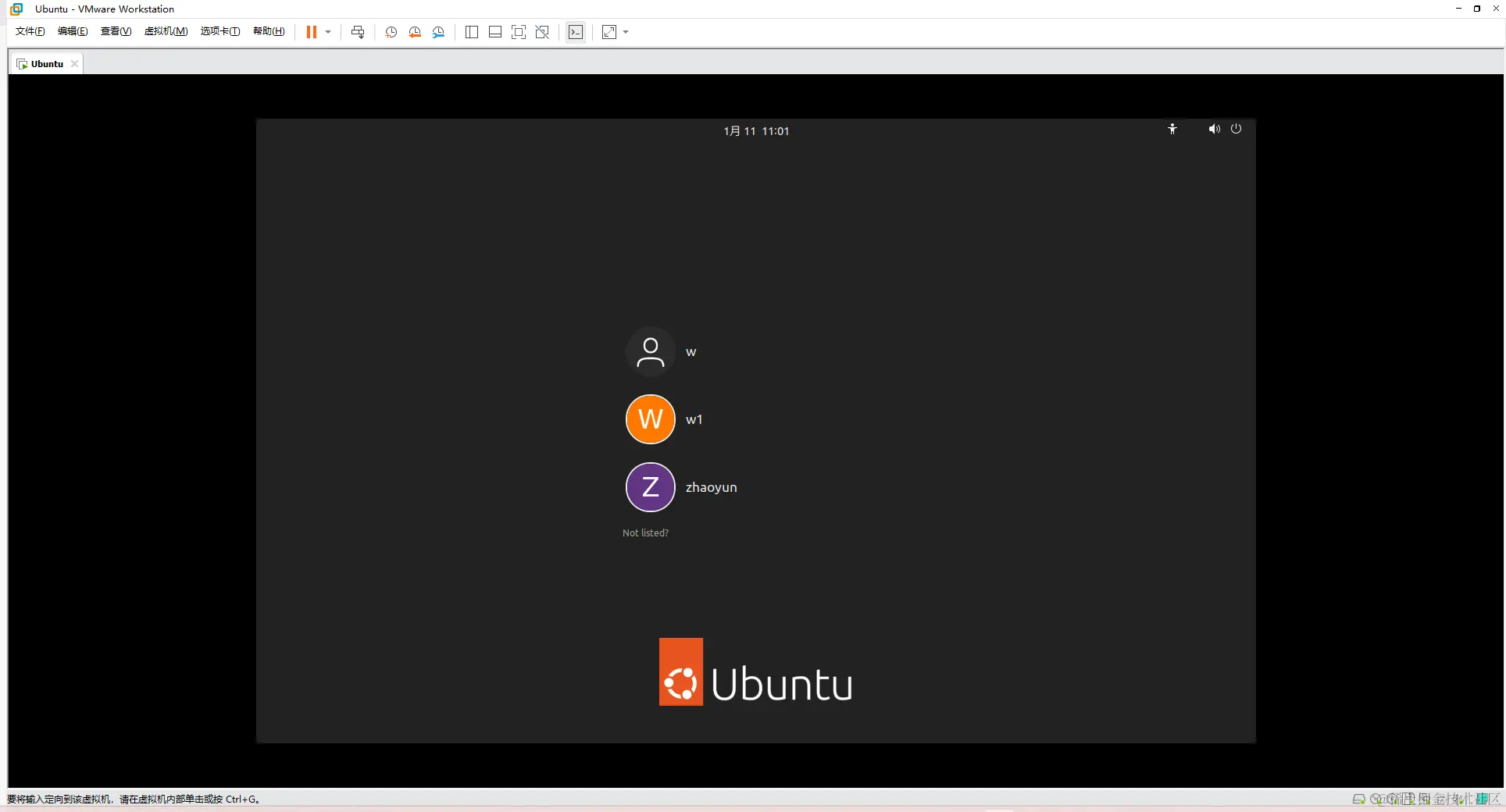
Task: Open the power options dropdown beside pause
Action: click(x=328, y=32)
